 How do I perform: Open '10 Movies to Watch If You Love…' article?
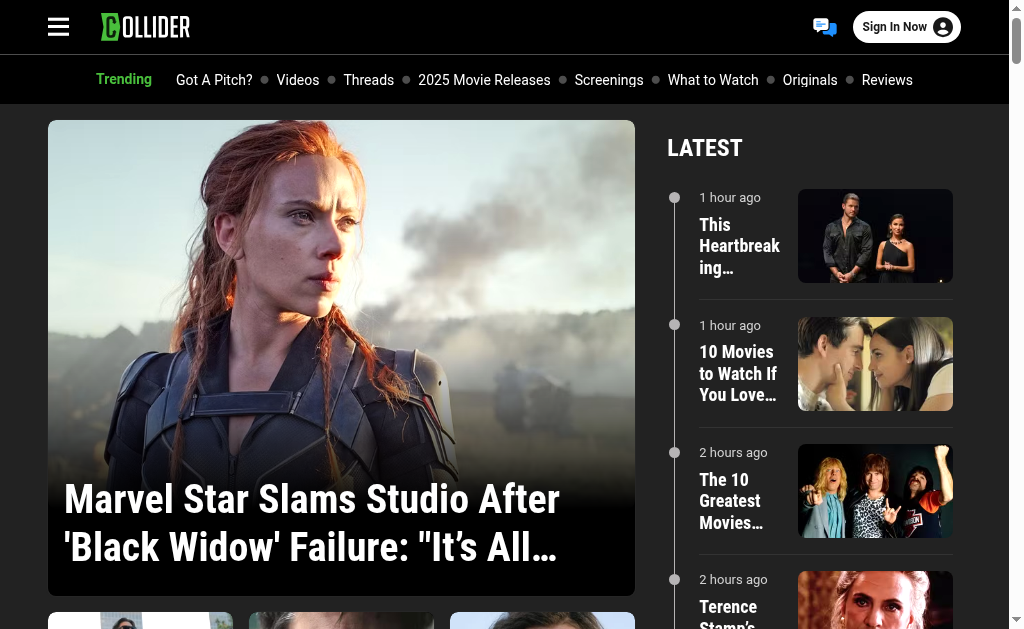[x=738, y=374]
